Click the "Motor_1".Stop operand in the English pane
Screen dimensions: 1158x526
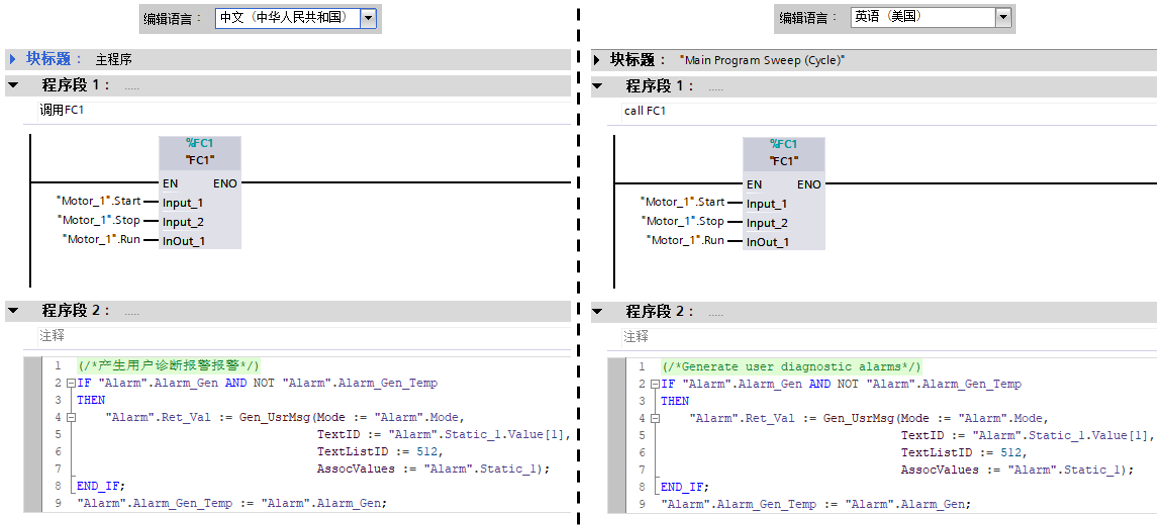(684, 221)
